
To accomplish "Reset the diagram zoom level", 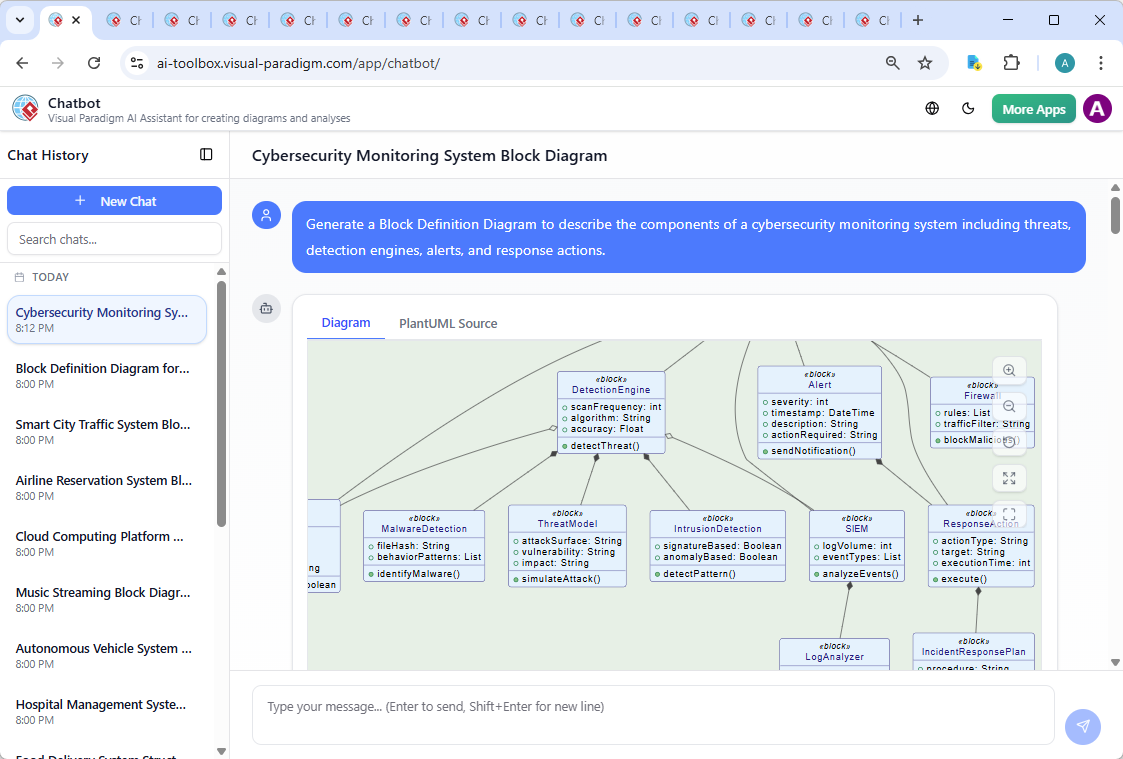I will point(1009,443).
